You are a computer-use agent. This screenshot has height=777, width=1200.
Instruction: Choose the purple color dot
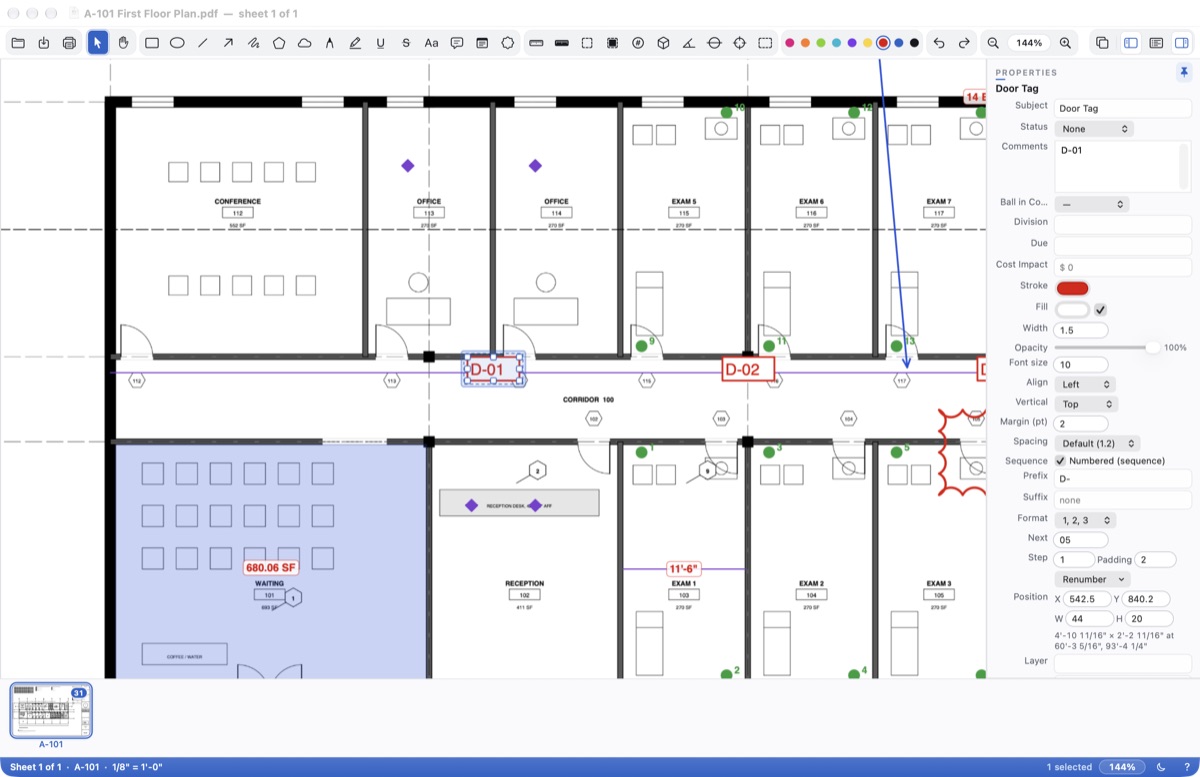click(x=851, y=43)
